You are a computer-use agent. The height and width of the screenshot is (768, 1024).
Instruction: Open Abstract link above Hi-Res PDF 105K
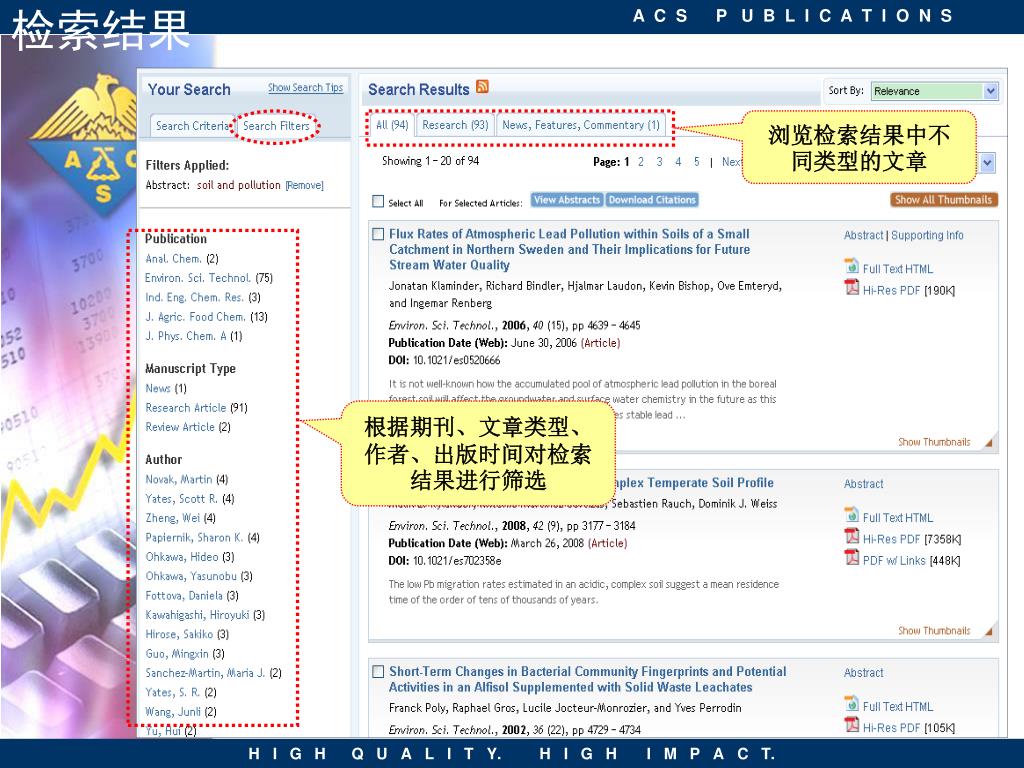[863, 673]
